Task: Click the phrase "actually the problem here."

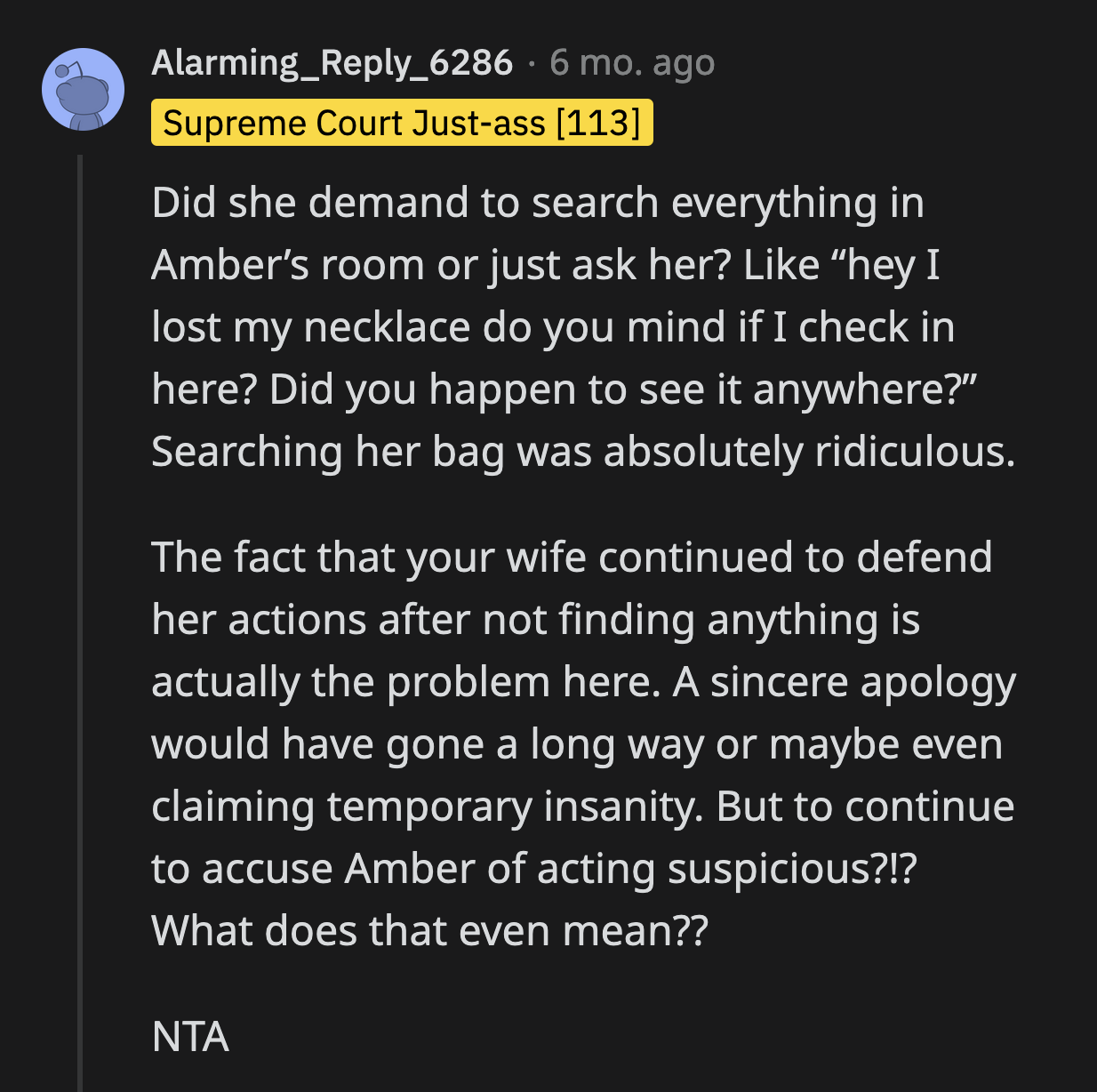Action: click(405, 682)
